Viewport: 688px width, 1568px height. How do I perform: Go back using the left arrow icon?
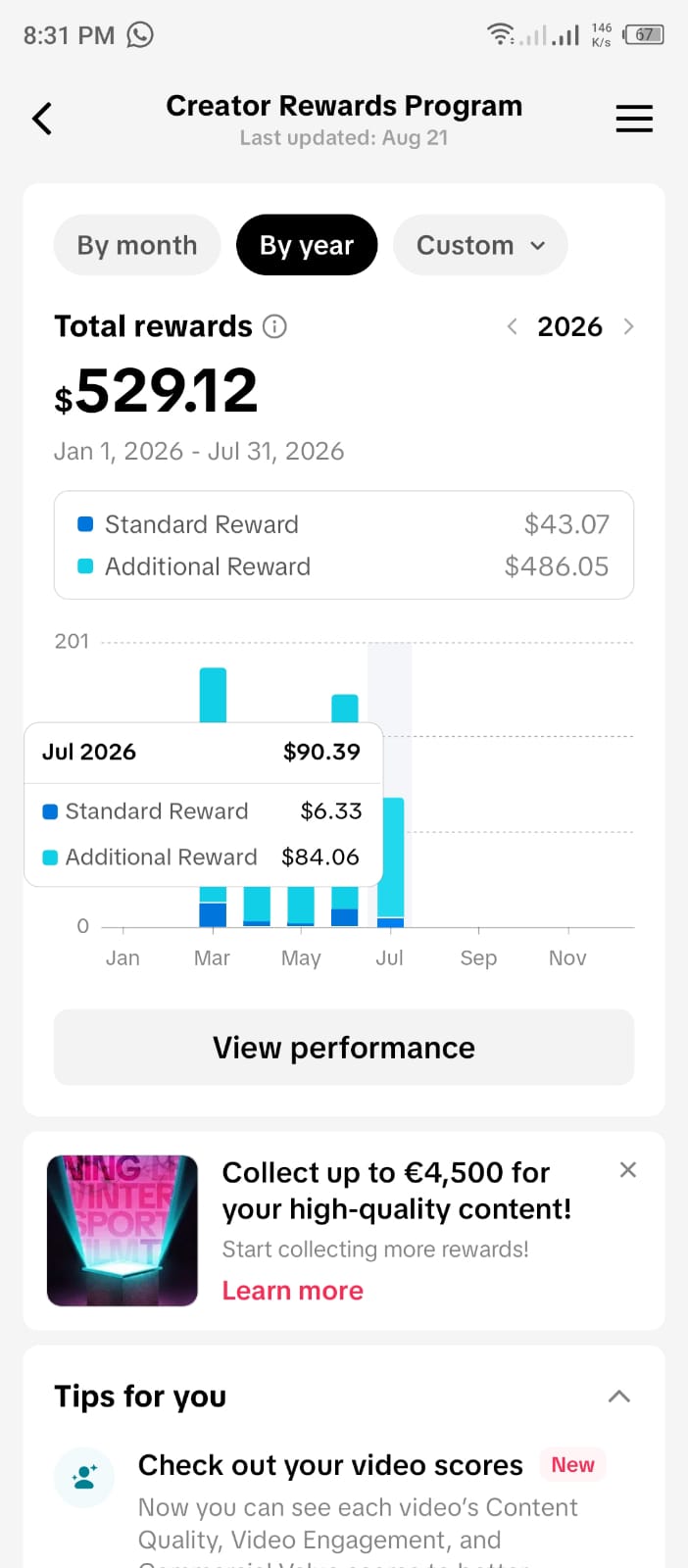pyautogui.click(x=42, y=119)
